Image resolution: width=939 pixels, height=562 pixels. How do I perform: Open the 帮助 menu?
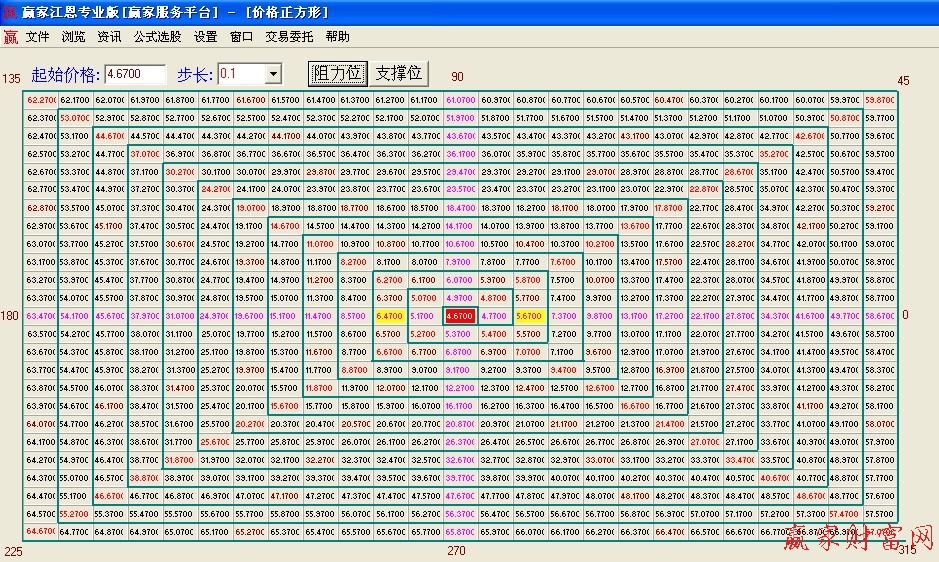(x=338, y=37)
